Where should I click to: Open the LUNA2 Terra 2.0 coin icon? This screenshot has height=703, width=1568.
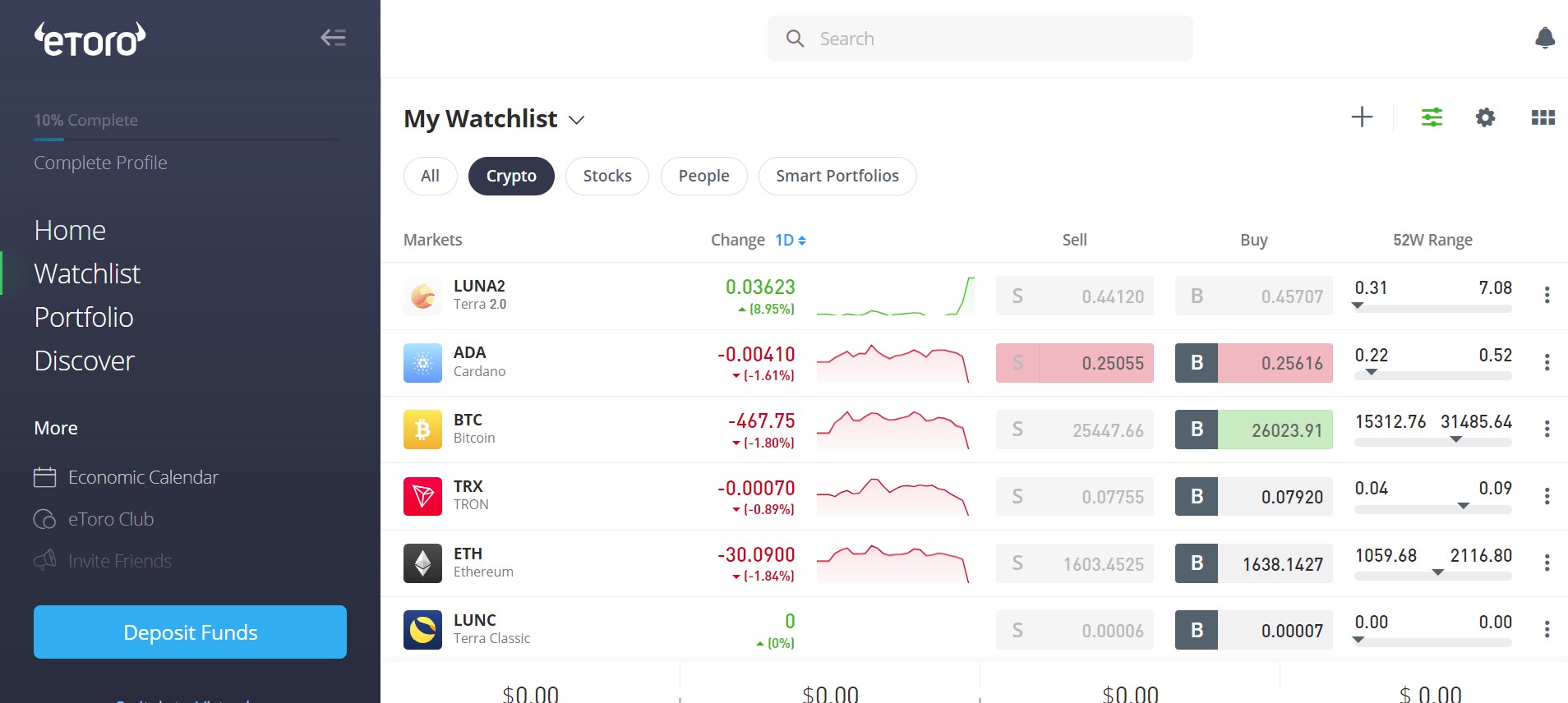pyautogui.click(x=422, y=296)
